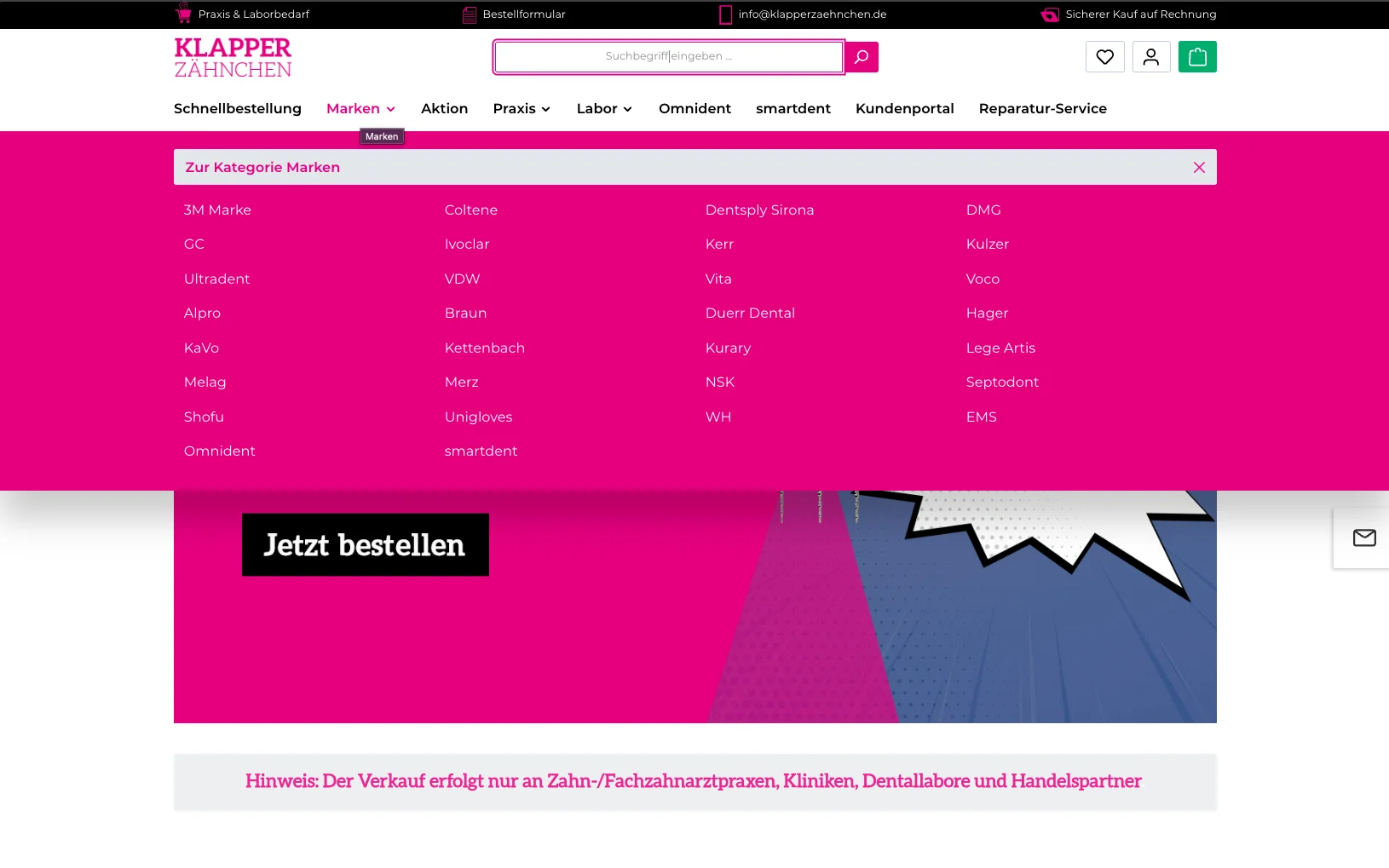1389x868 pixels.
Task: Select the GC brand
Action: tap(194, 244)
